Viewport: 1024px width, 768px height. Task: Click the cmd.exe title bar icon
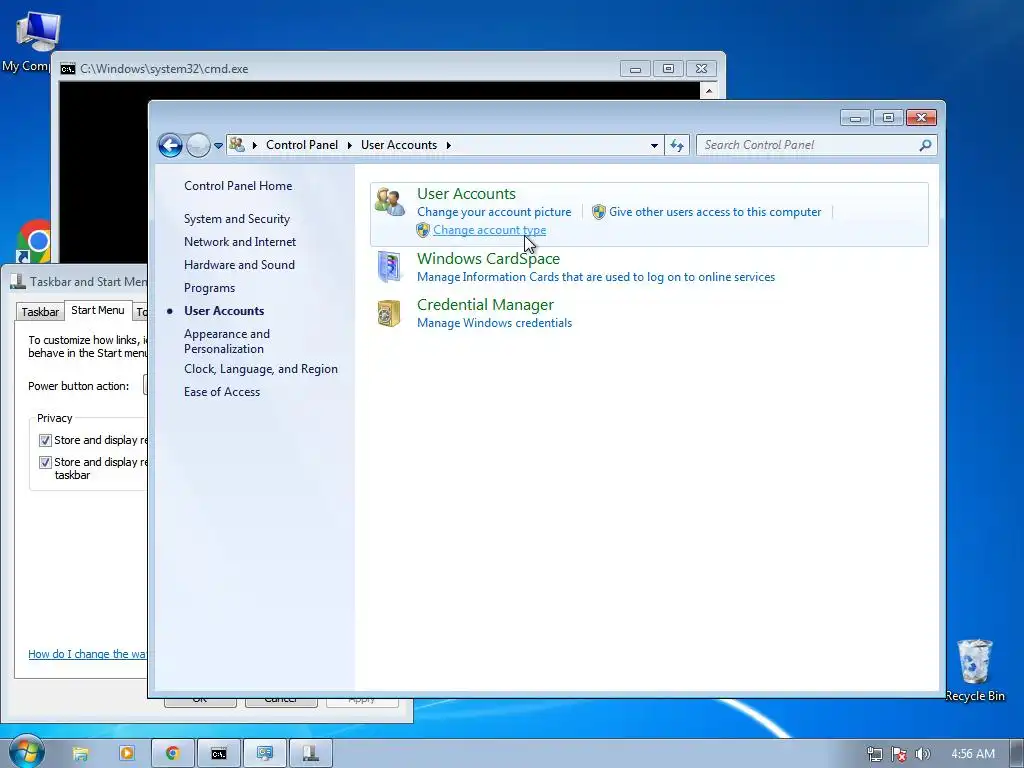coord(68,69)
